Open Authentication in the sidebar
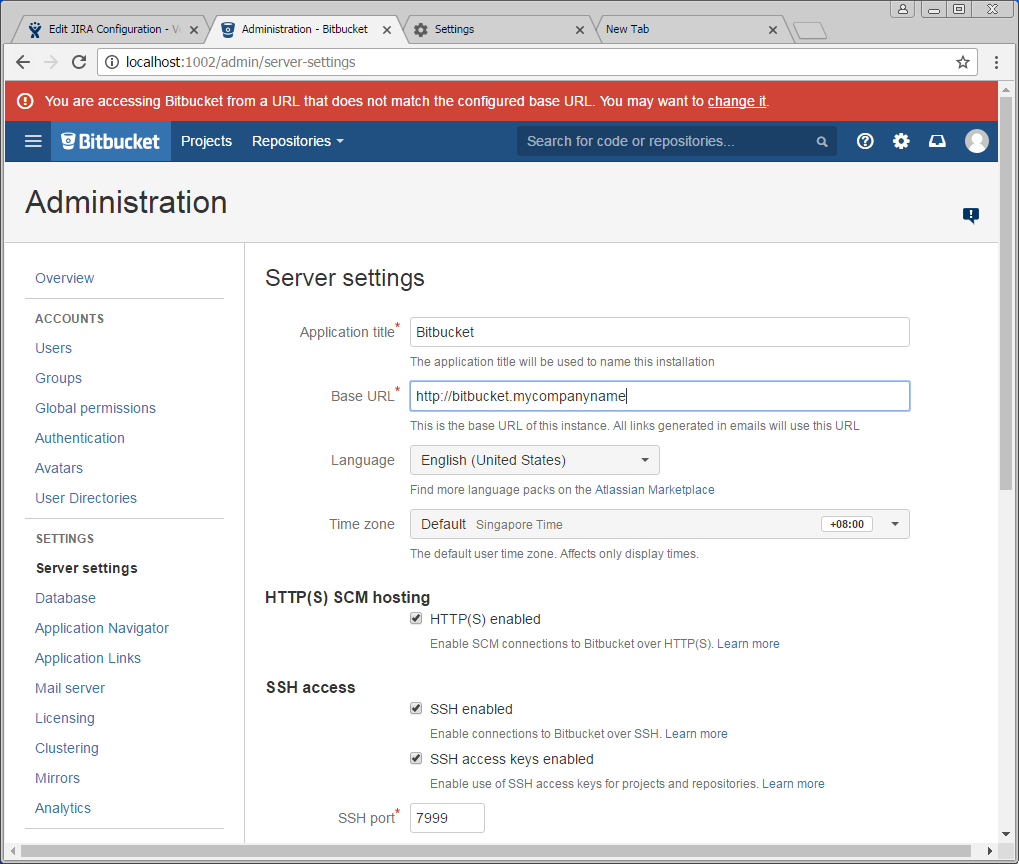The width and height of the screenshot is (1019, 864). 80,438
